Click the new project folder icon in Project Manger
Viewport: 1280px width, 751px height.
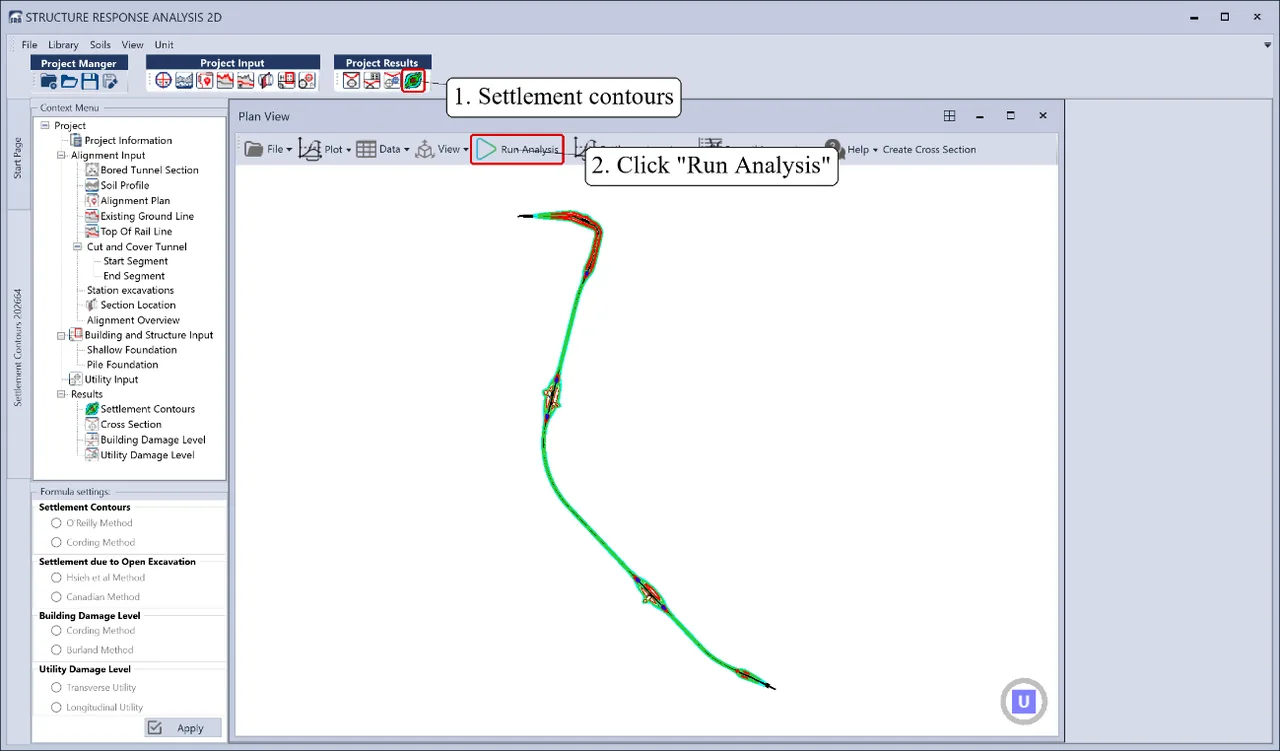[x=49, y=81]
